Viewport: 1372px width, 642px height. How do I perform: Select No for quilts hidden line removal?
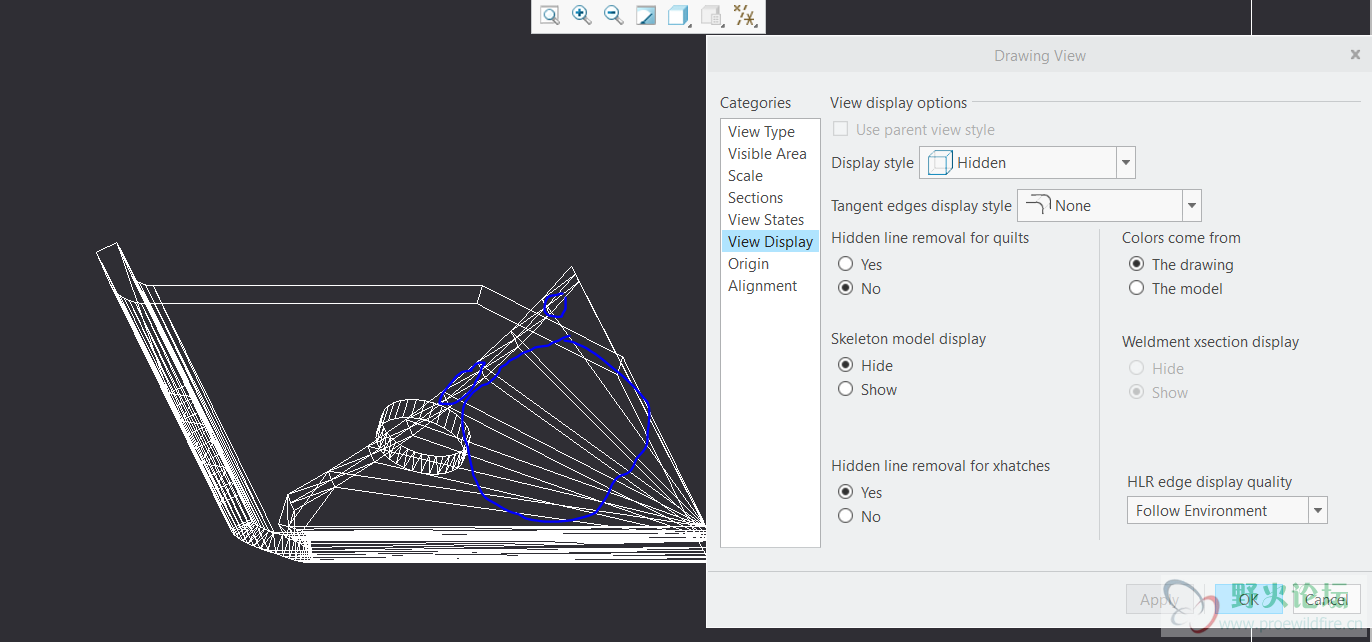[x=846, y=288]
